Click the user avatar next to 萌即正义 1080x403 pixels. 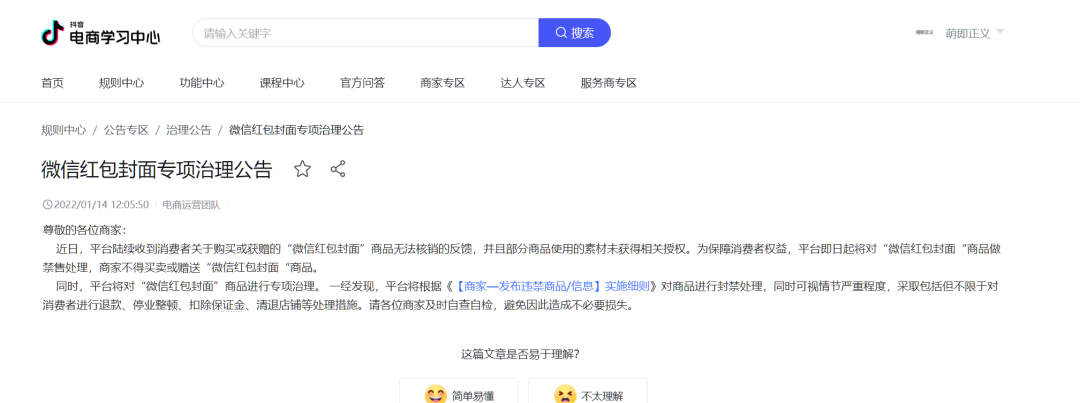pyautogui.click(x=924, y=32)
